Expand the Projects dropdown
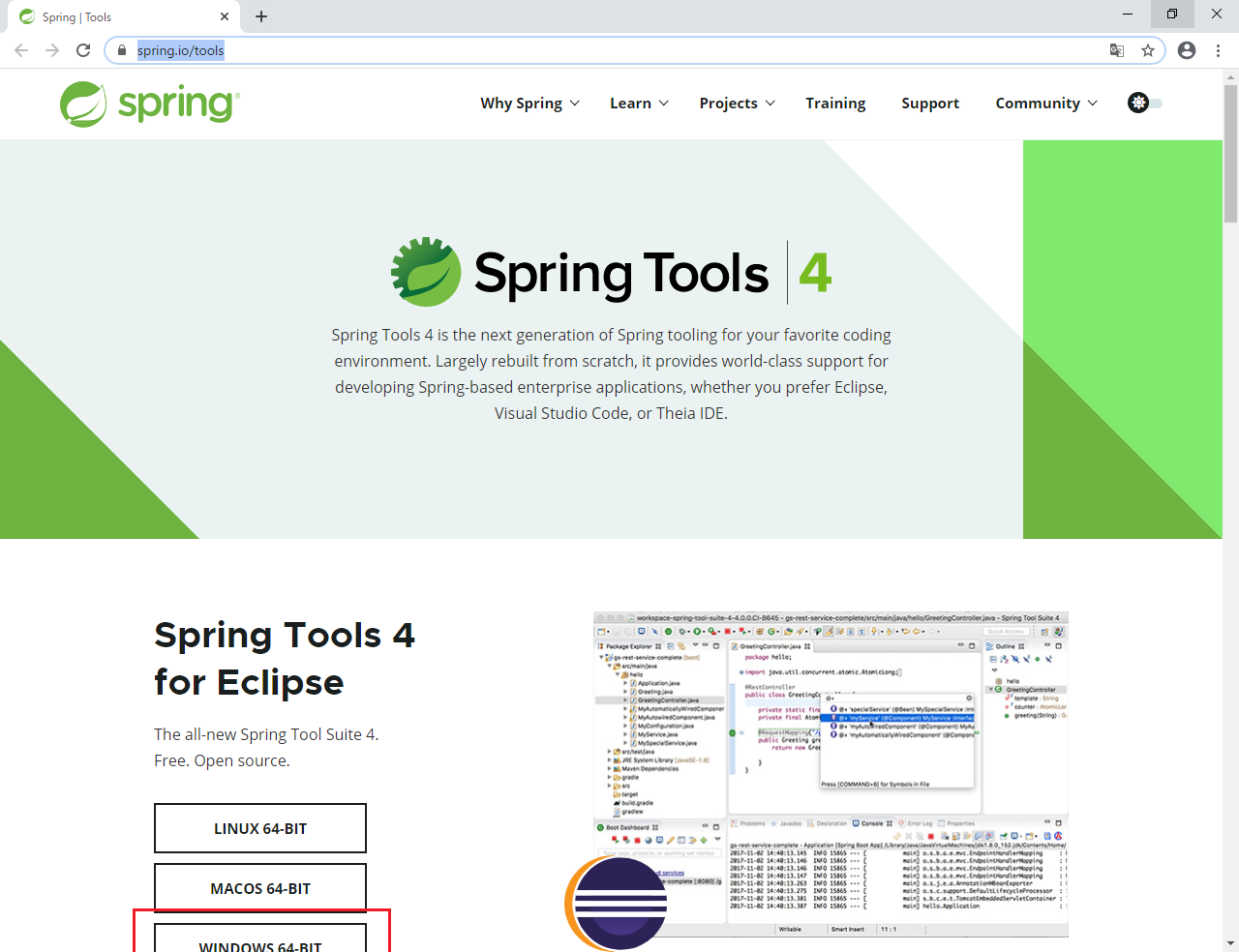Image resolution: width=1239 pixels, height=952 pixels. point(738,104)
